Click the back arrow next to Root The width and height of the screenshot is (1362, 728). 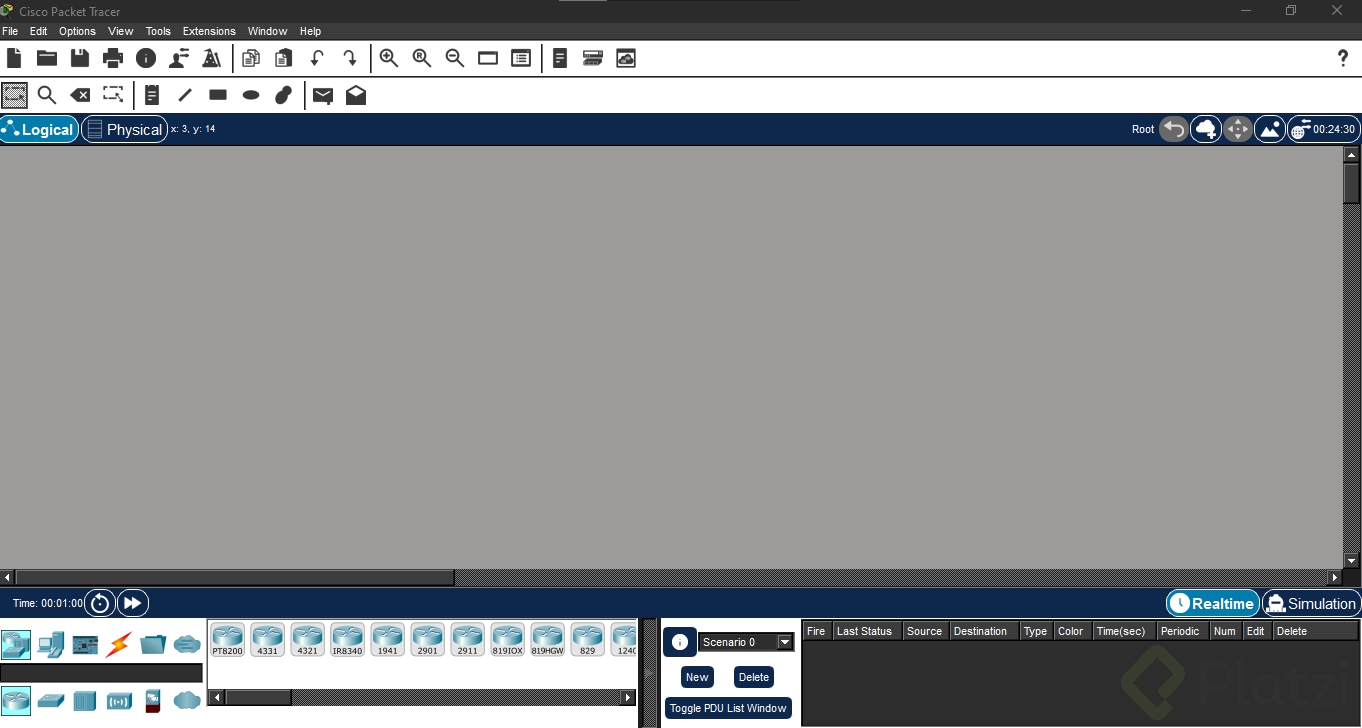pos(1173,129)
